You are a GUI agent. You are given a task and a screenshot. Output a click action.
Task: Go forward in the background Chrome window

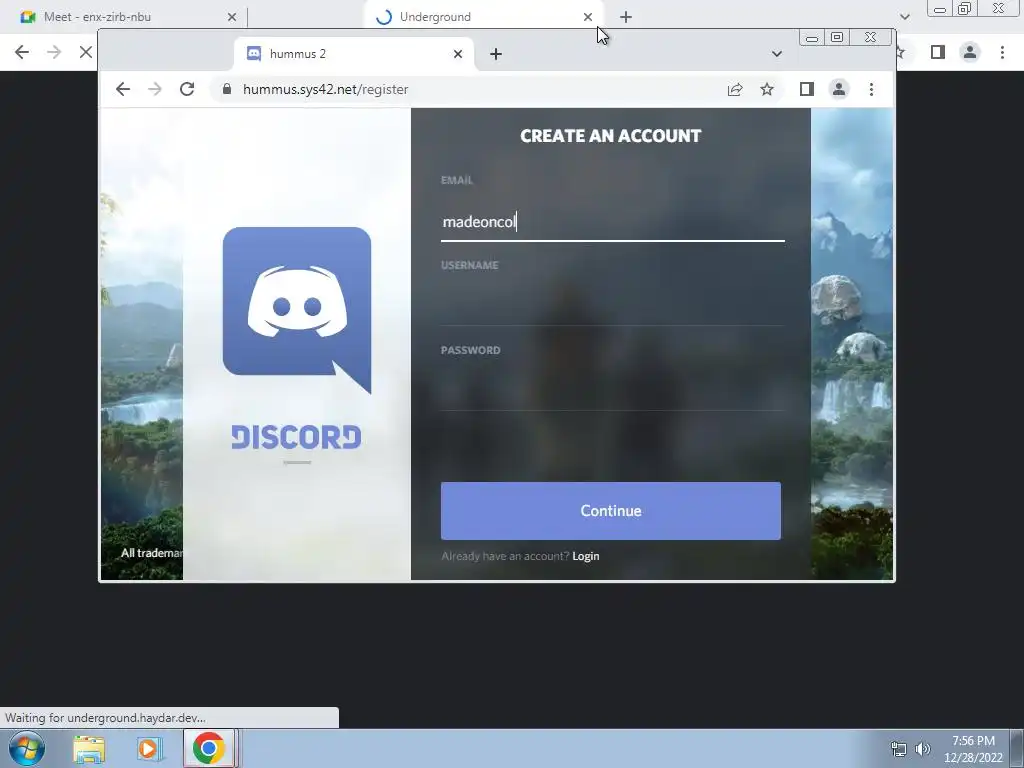click(x=54, y=52)
